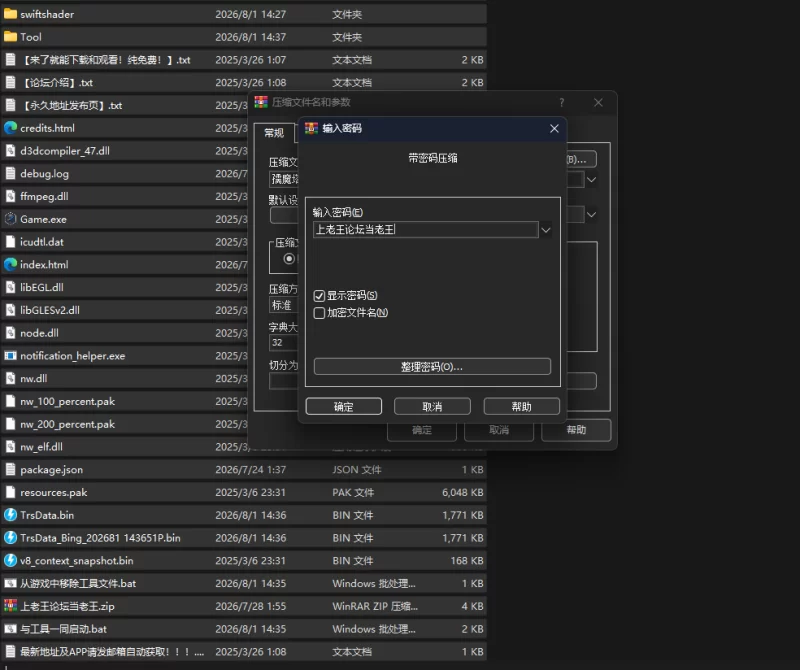
Task: Click the 从游戏中移除工具文件.bat icon
Action: coord(10,583)
